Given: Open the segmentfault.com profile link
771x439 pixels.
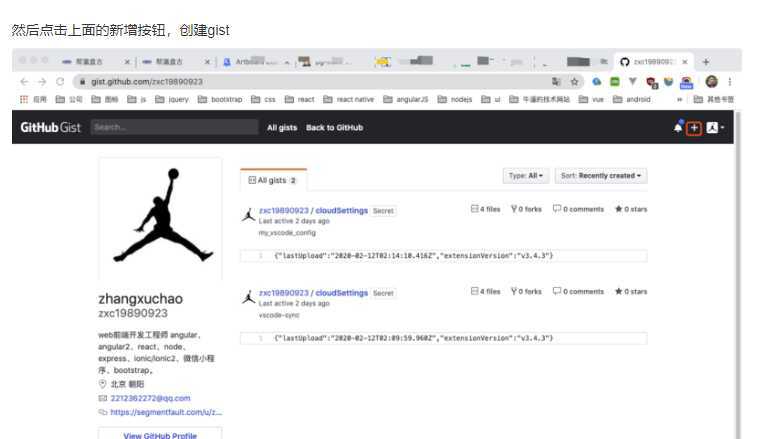Looking at the screenshot, I should coord(166,412).
